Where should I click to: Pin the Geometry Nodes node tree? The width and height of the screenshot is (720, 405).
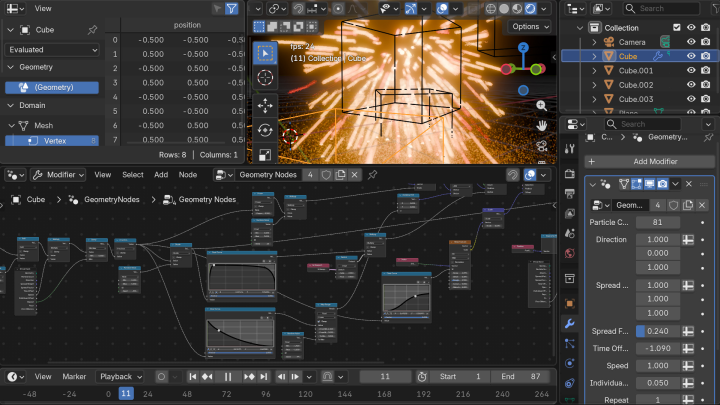coord(372,175)
